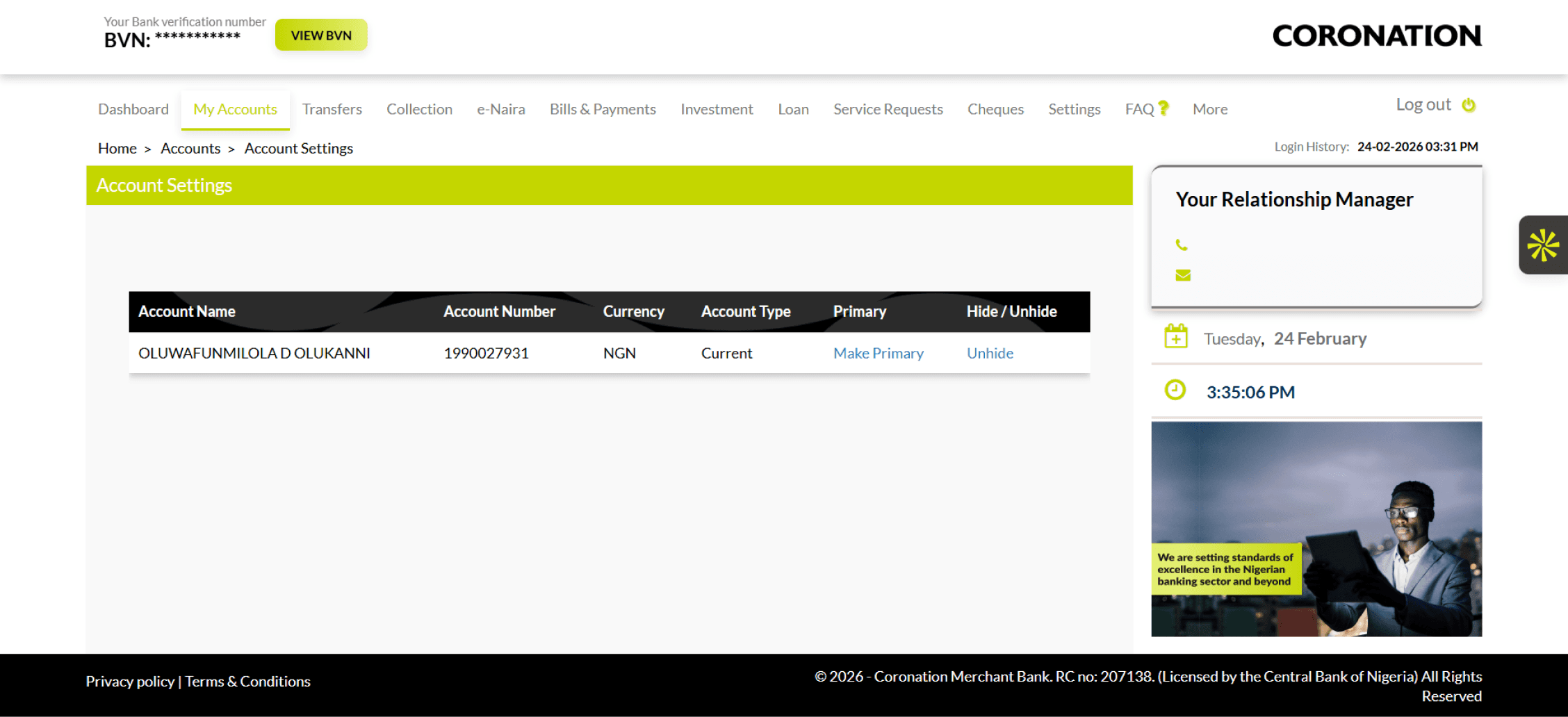Open the e-Naira menu
1568x717 pixels.
(501, 109)
